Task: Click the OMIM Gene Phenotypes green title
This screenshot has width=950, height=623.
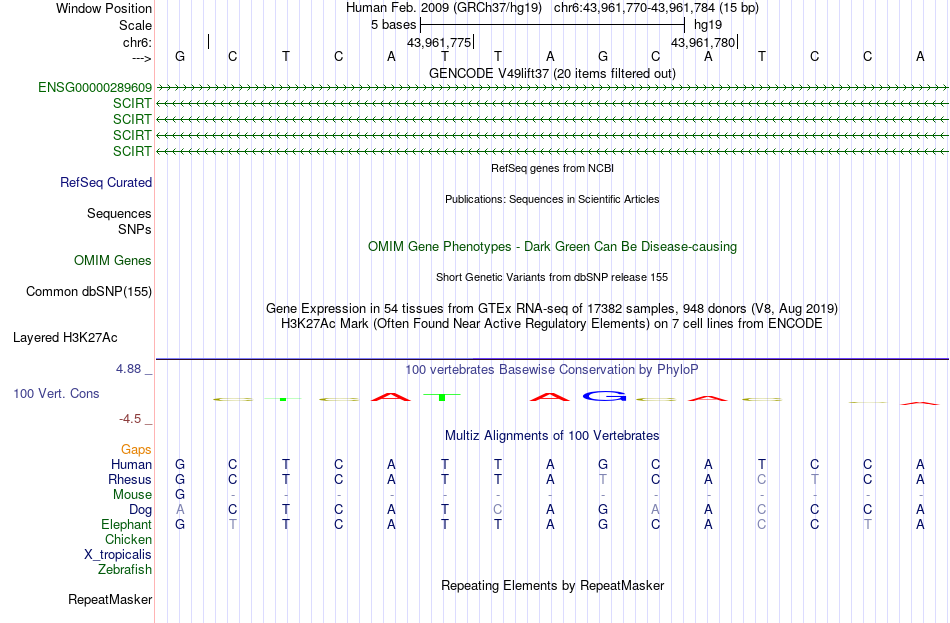Action: (552, 247)
